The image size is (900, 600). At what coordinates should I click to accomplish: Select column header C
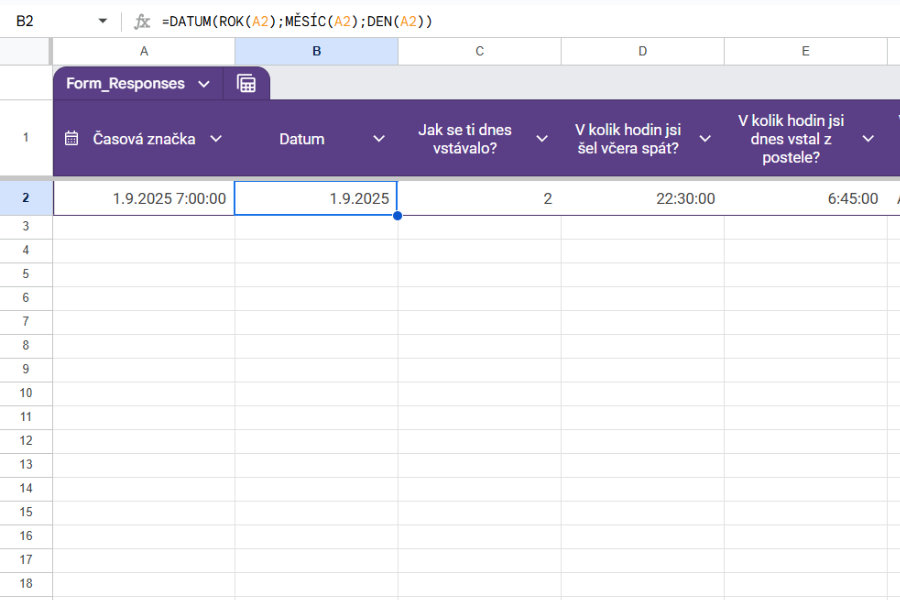pyautogui.click(x=479, y=50)
